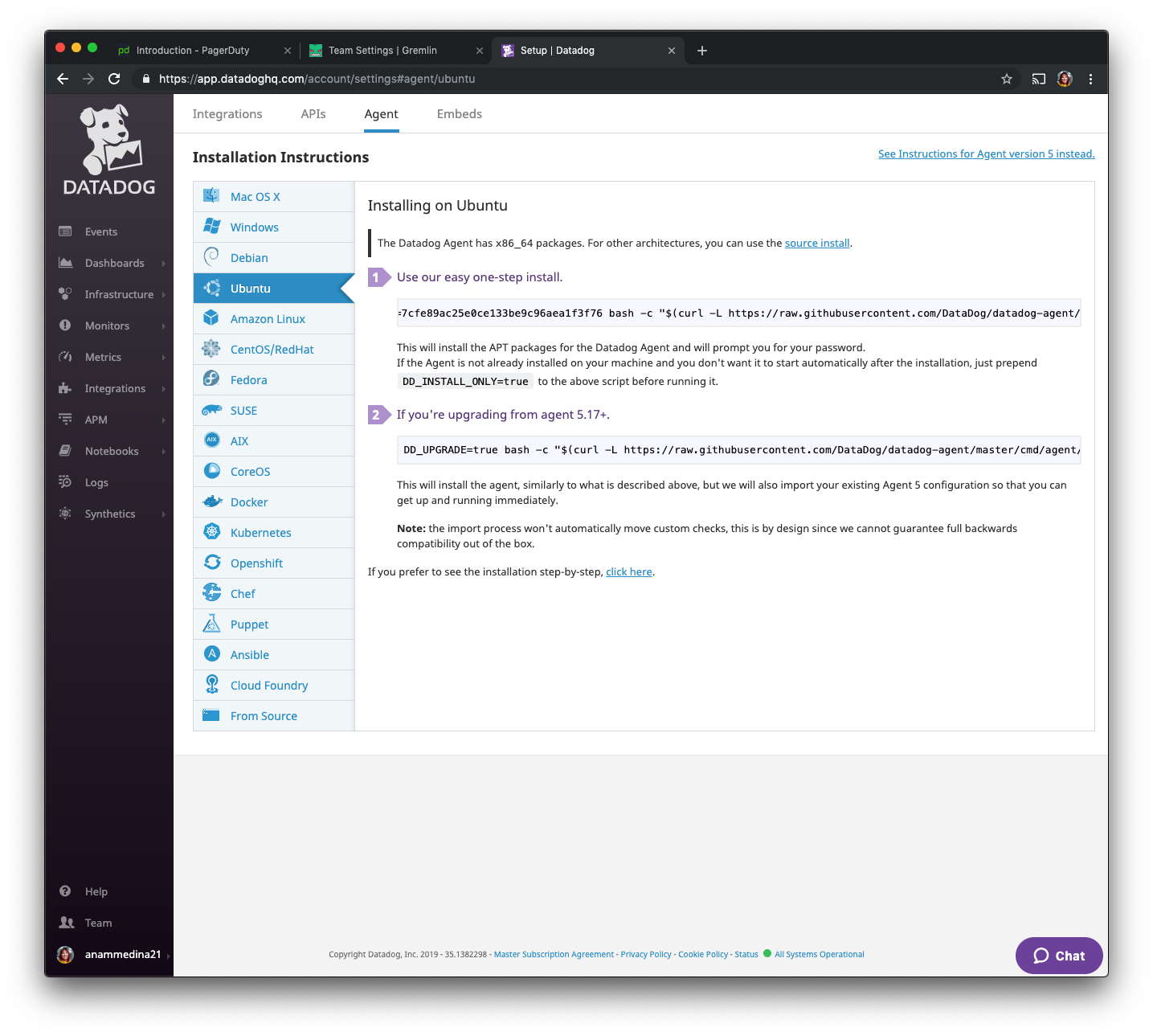Open the Chat widget
Image resolution: width=1153 pixels, height=1036 pixels.
(1059, 956)
